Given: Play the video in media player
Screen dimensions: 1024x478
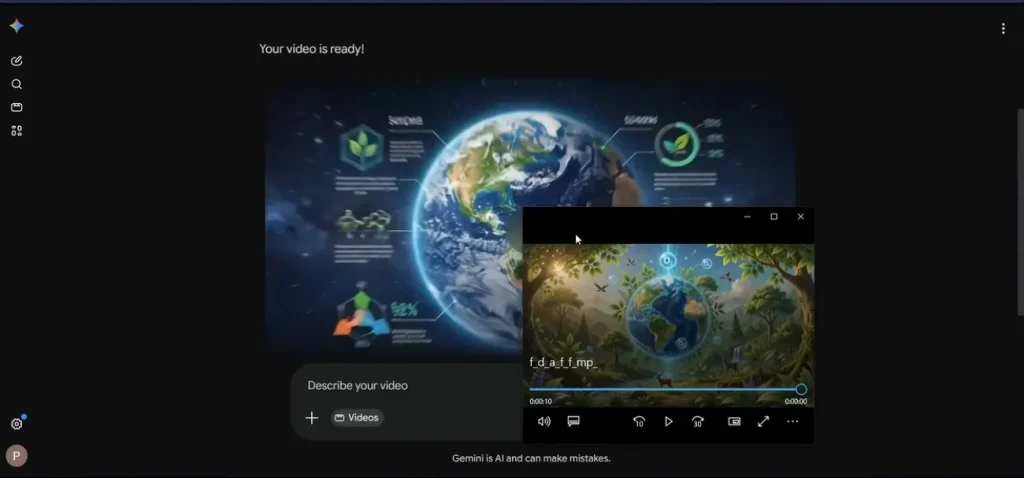Looking at the screenshot, I should [668, 422].
